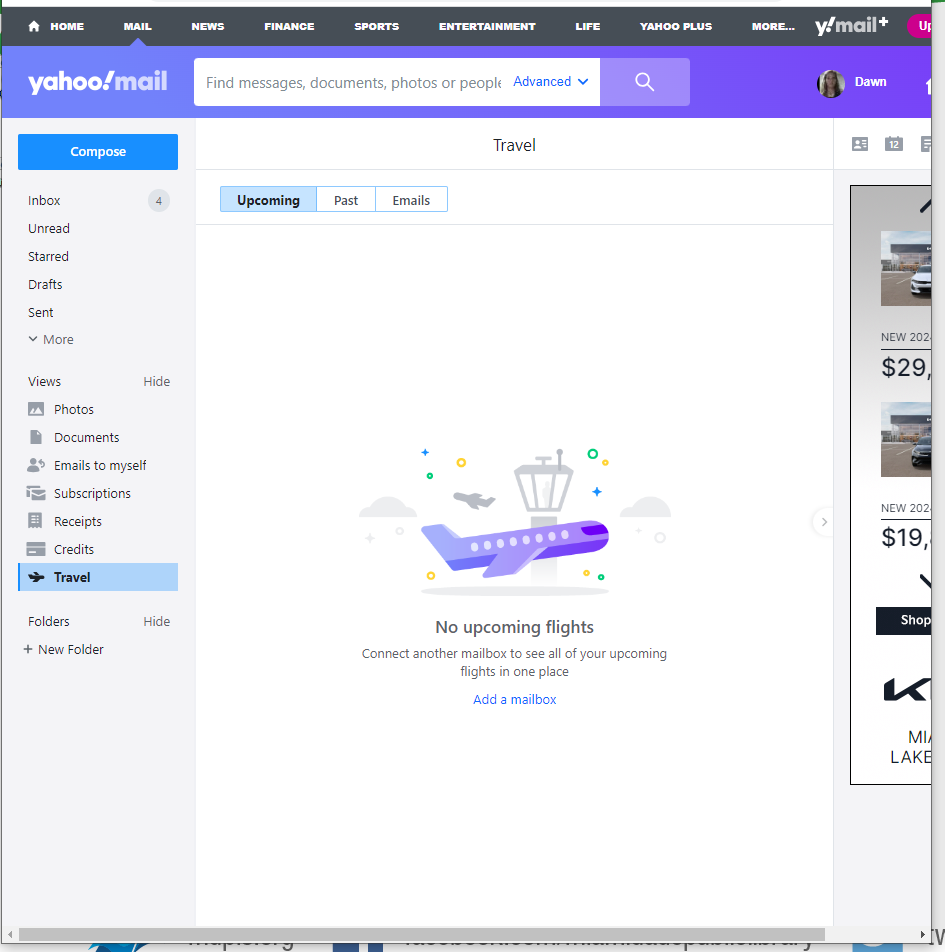
Task: Expand the Advanced search dropdown
Action: pos(550,81)
